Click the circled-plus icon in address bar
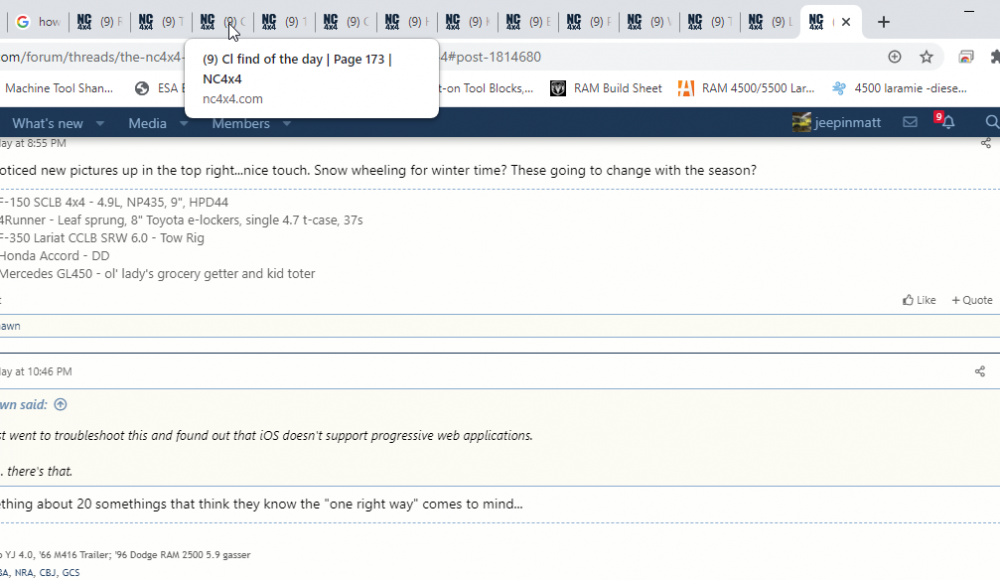This screenshot has height=580, width=1000. pos(894,57)
